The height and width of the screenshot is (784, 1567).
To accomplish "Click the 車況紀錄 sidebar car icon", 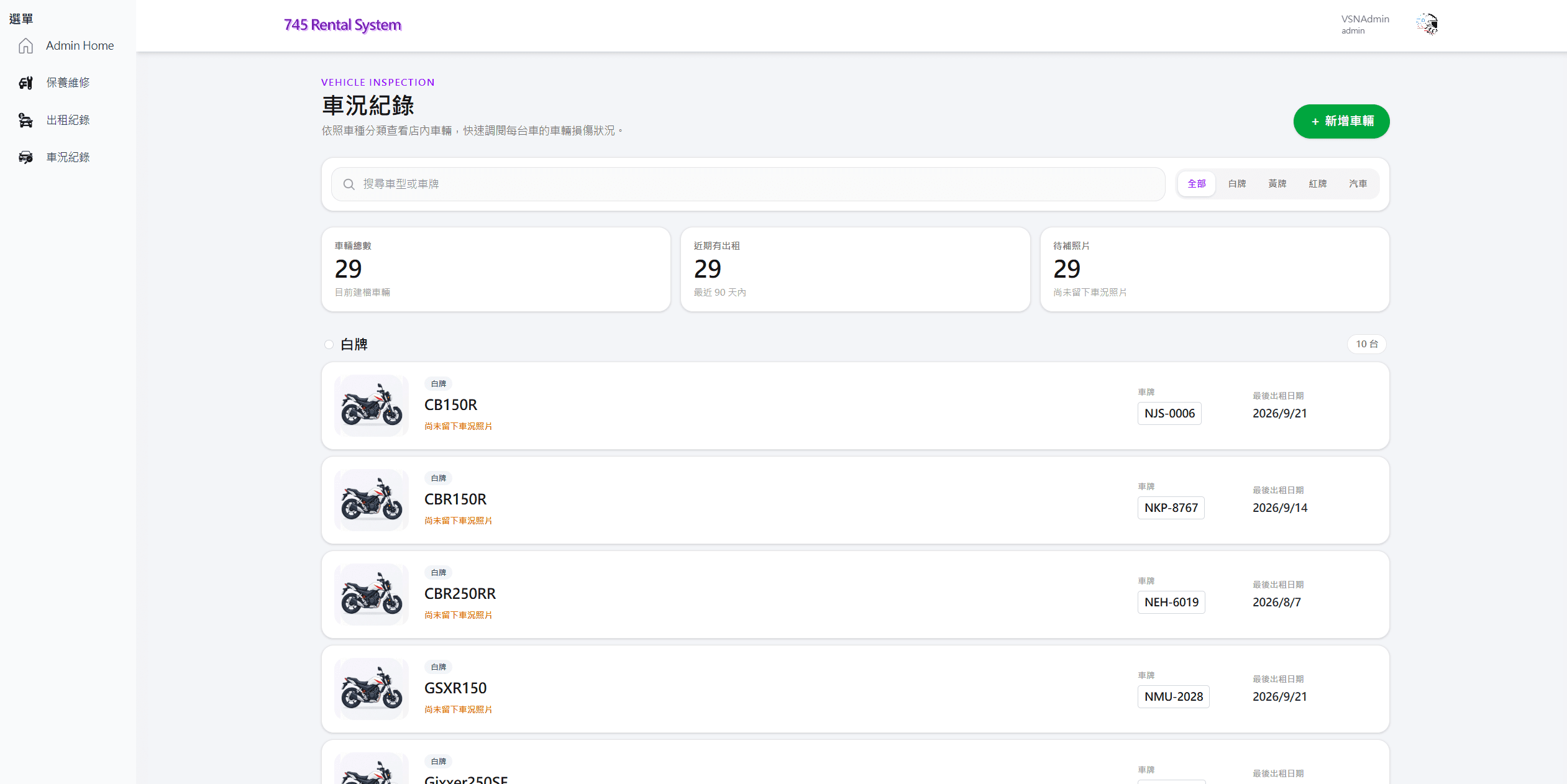I will pos(25,158).
